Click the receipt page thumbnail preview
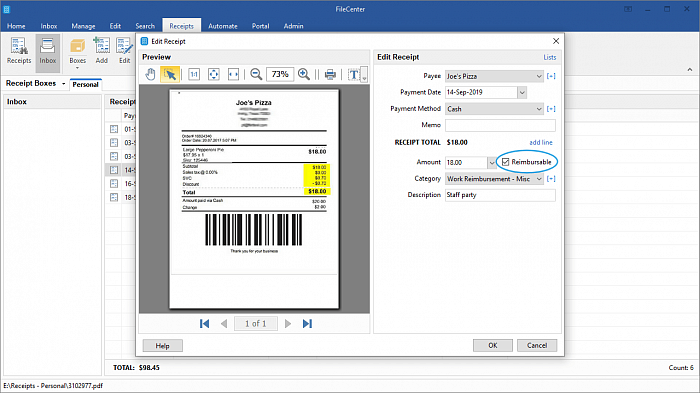700x393 pixels. [x=254, y=199]
